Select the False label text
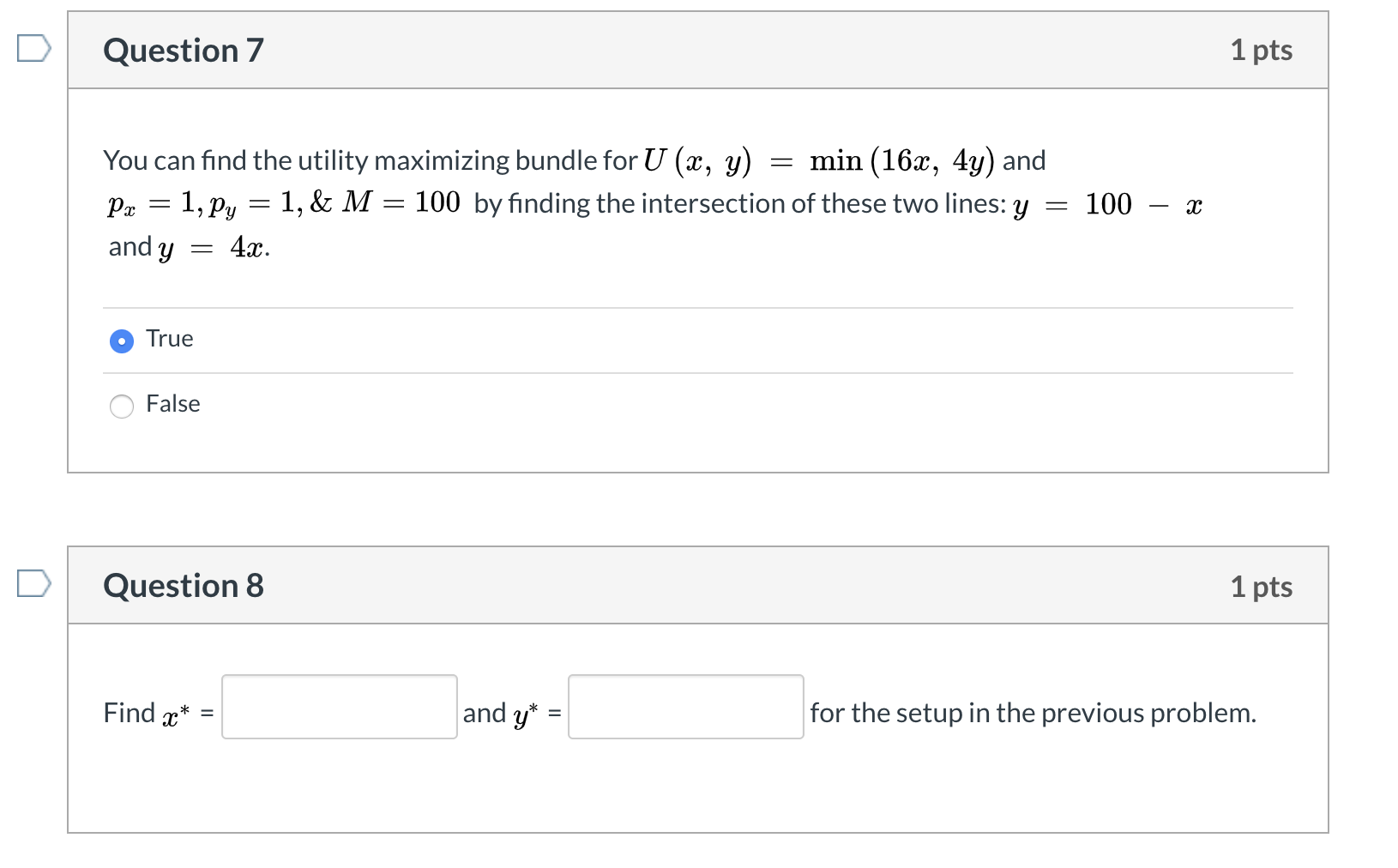Screen dimensions: 1398x868 pos(172,403)
